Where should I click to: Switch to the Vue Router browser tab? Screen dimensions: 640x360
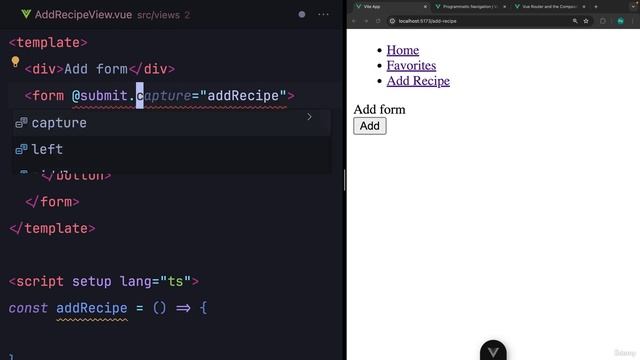click(549, 7)
